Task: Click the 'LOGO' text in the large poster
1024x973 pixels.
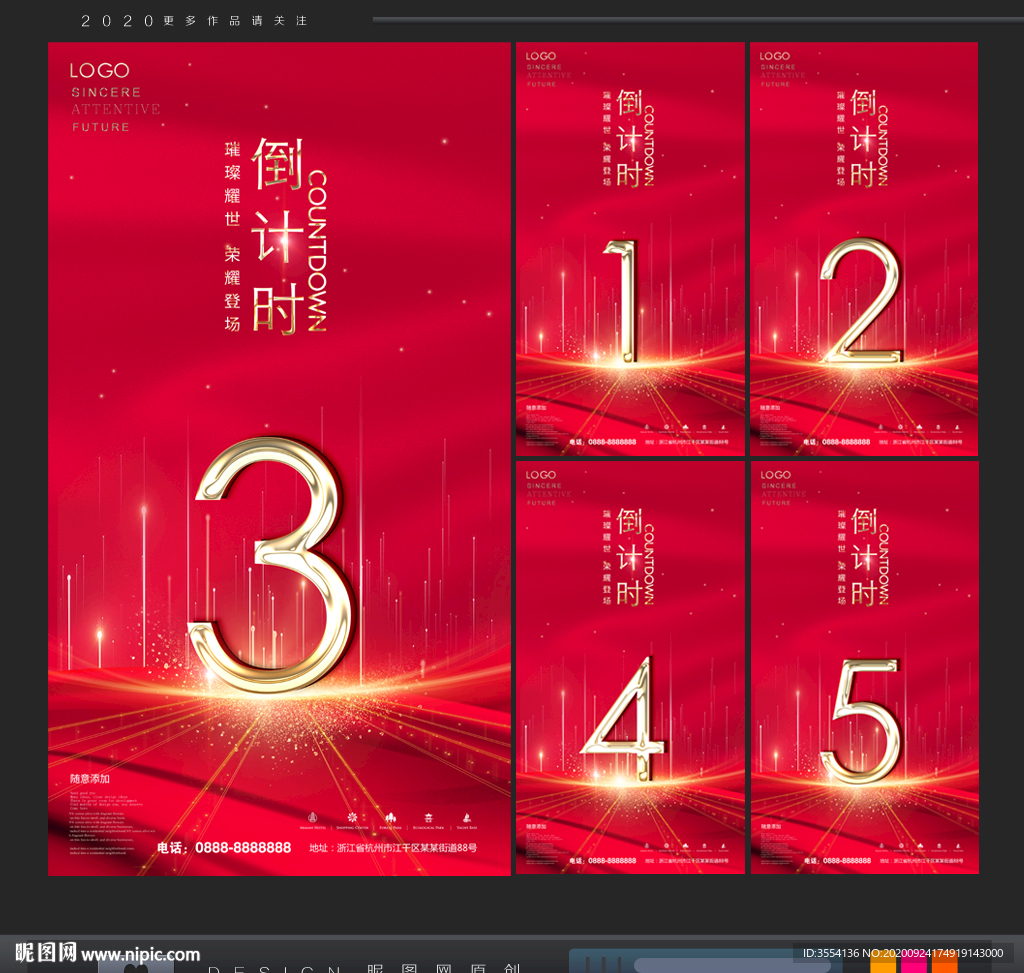Action: click(100, 70)
